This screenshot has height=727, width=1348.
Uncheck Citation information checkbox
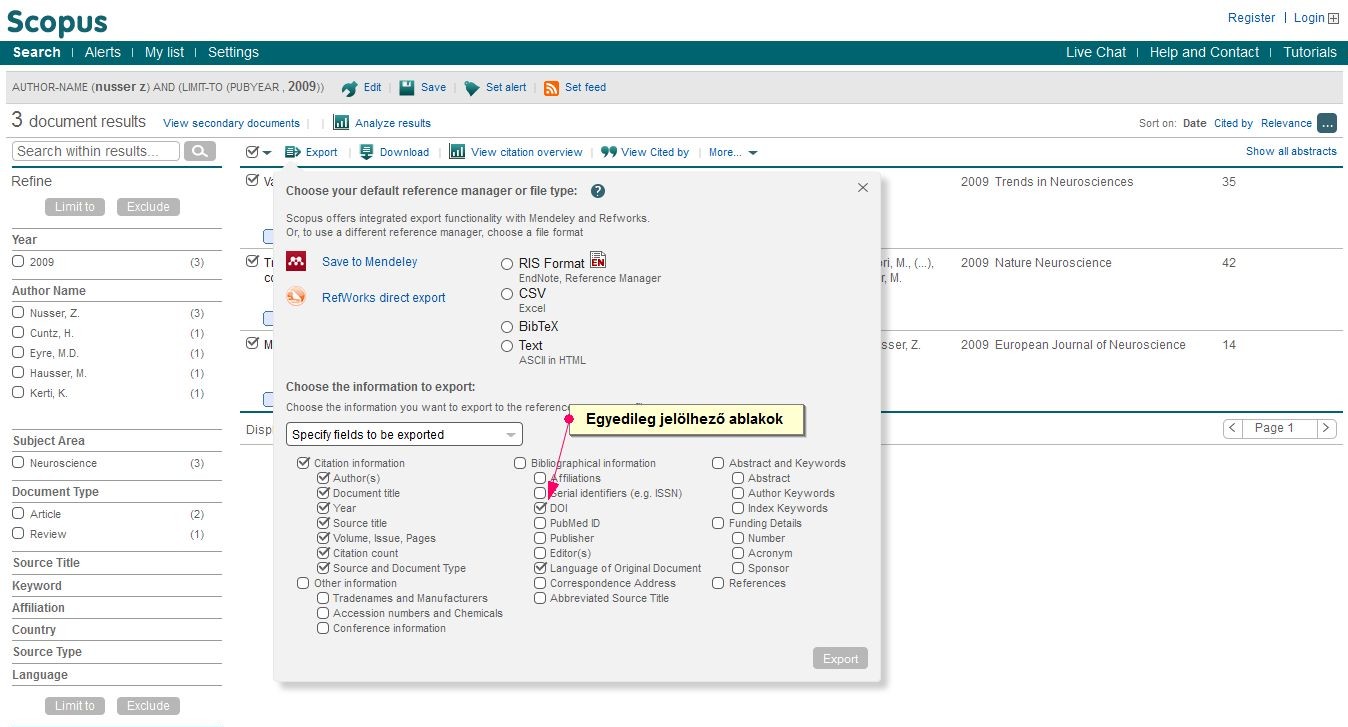coord(303,463)
